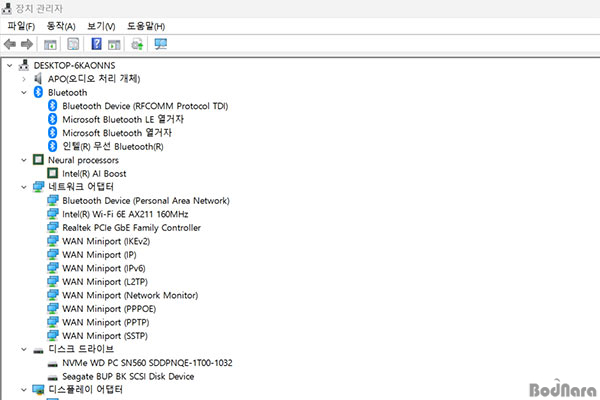Select WAN Miniport (PPTP)

[x=106, y=322]
